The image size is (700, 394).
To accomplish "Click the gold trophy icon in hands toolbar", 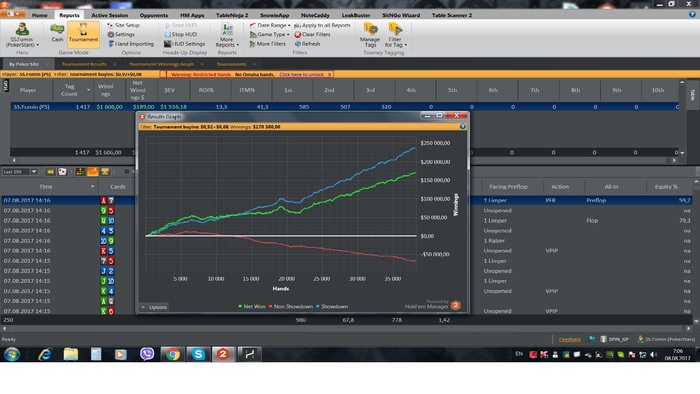I will [105, 171].
